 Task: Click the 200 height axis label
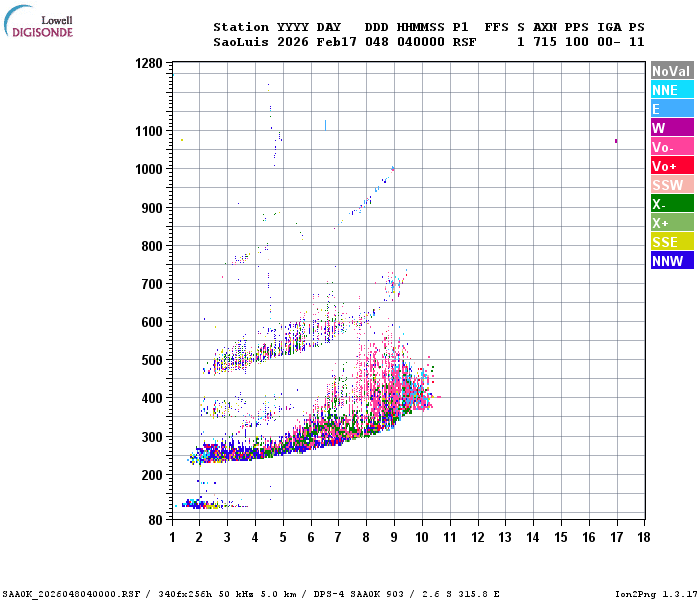[152, 475]
